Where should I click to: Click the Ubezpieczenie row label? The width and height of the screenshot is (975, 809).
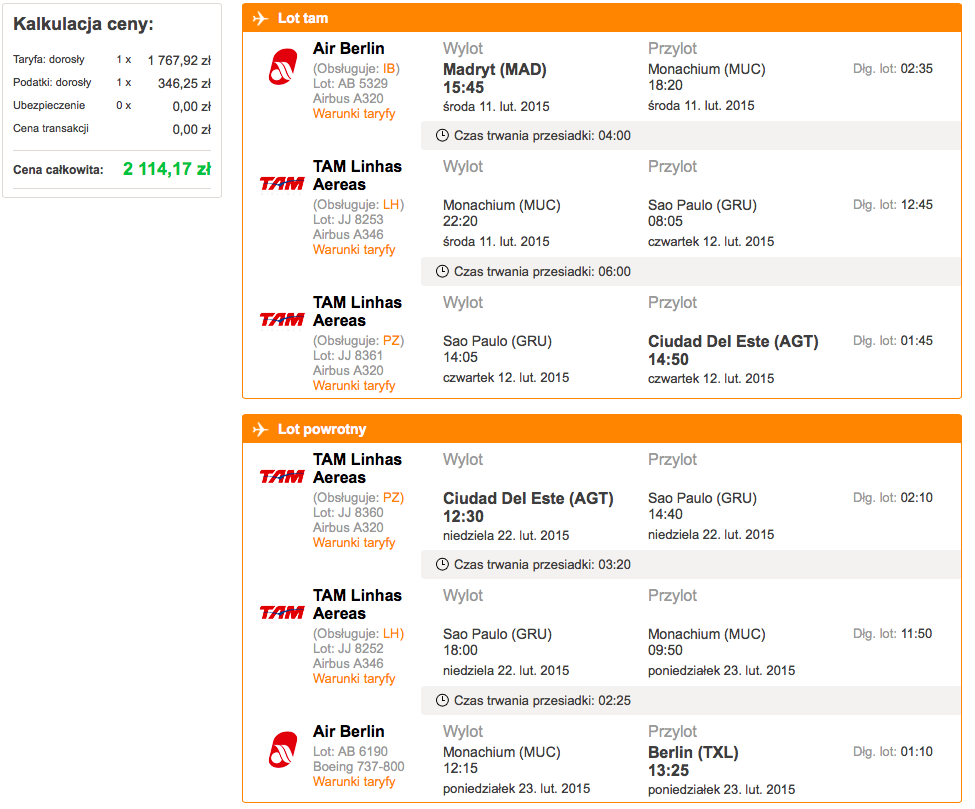click(x=49, y=106)
